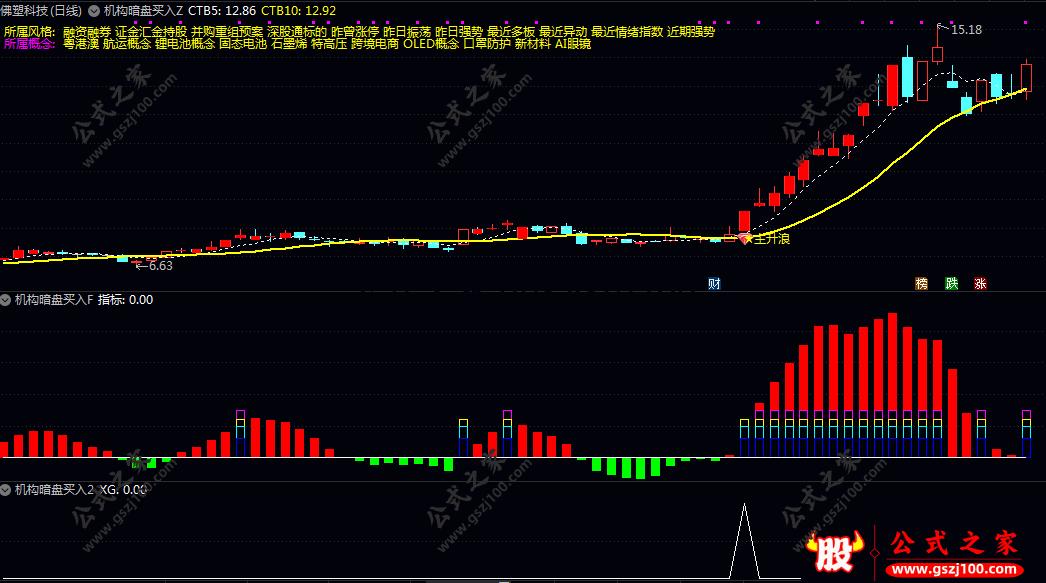Click the OLED概念 concept tag
Viewport: 1046px width, 583px height.
tap(432, 43)
